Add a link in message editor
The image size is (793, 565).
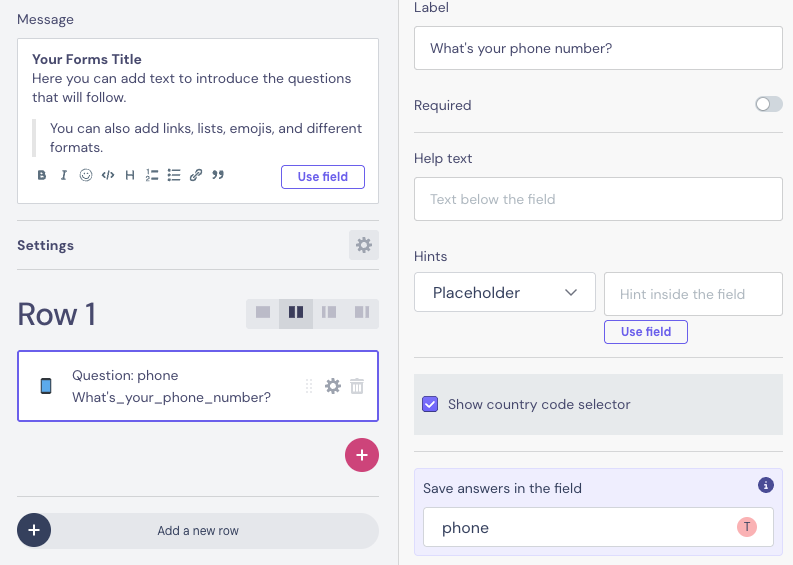(x=196, y=176)
